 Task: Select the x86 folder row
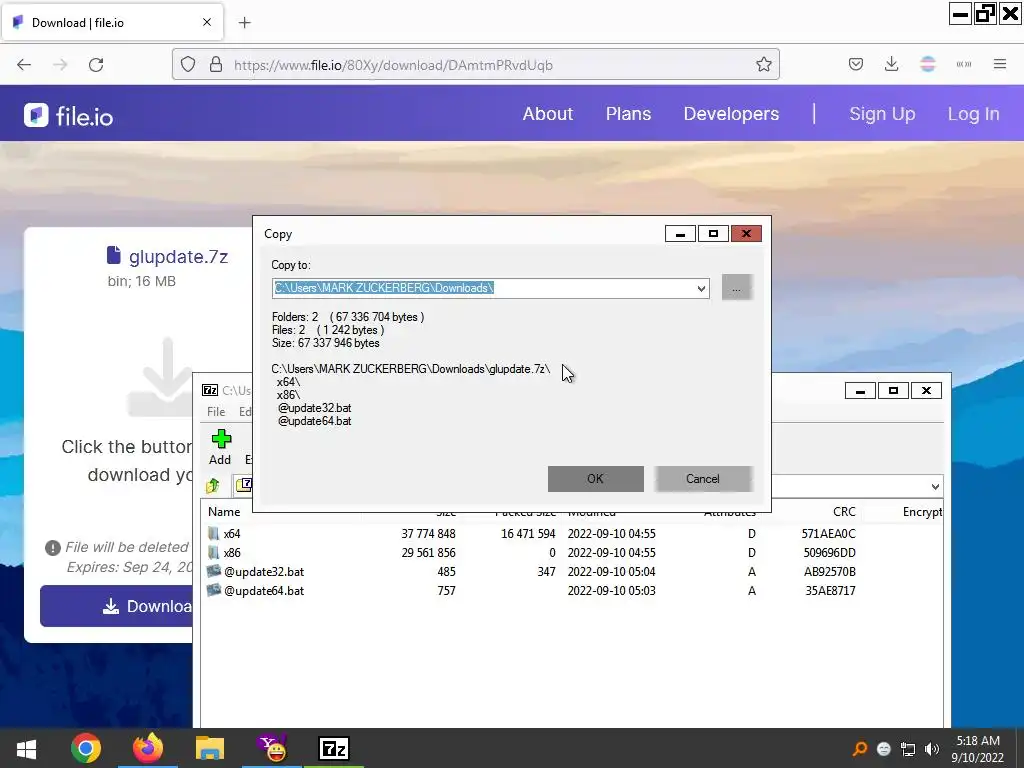(x=571, y=552)
